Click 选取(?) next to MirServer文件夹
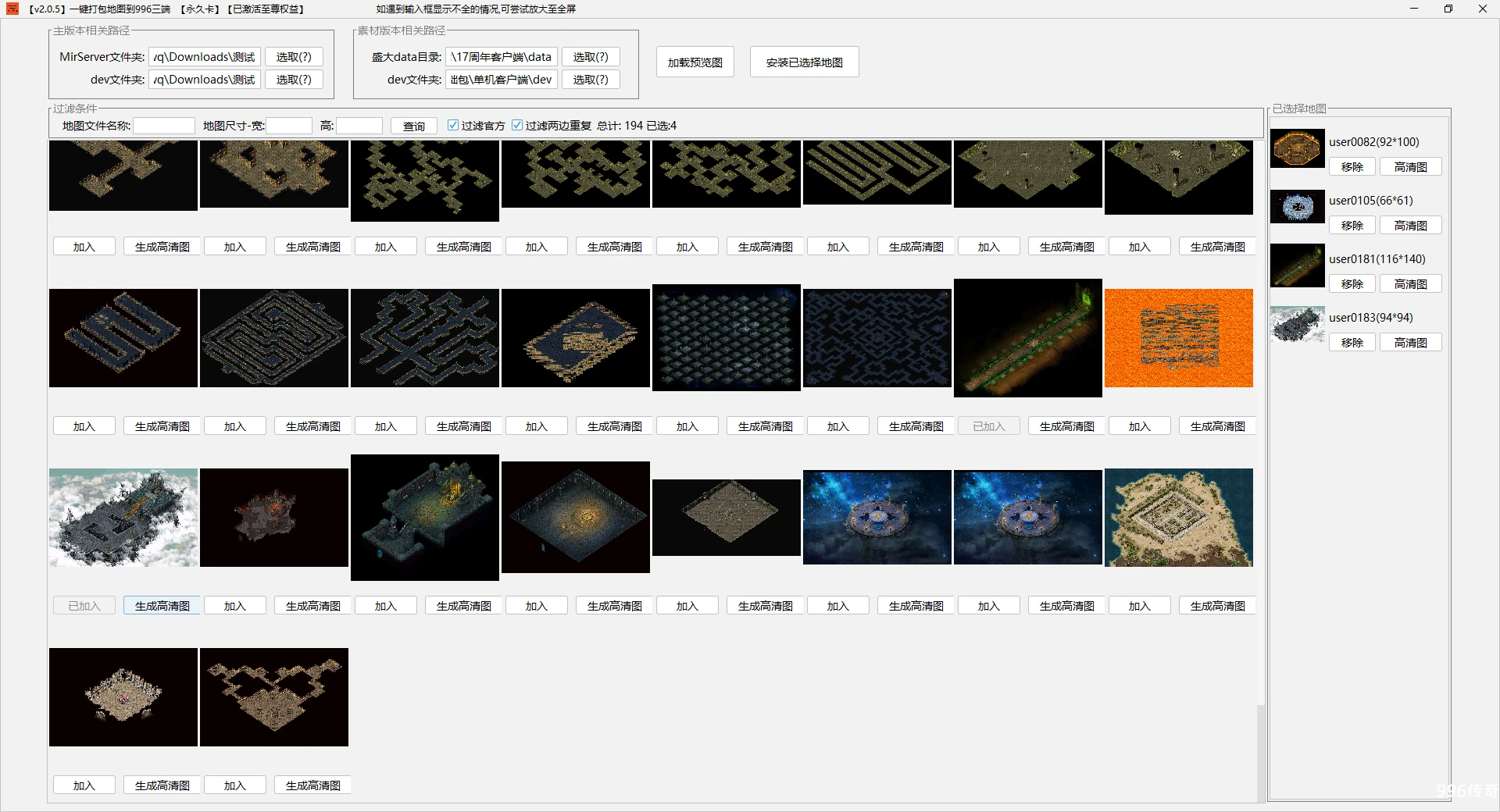 pos(294,57)
